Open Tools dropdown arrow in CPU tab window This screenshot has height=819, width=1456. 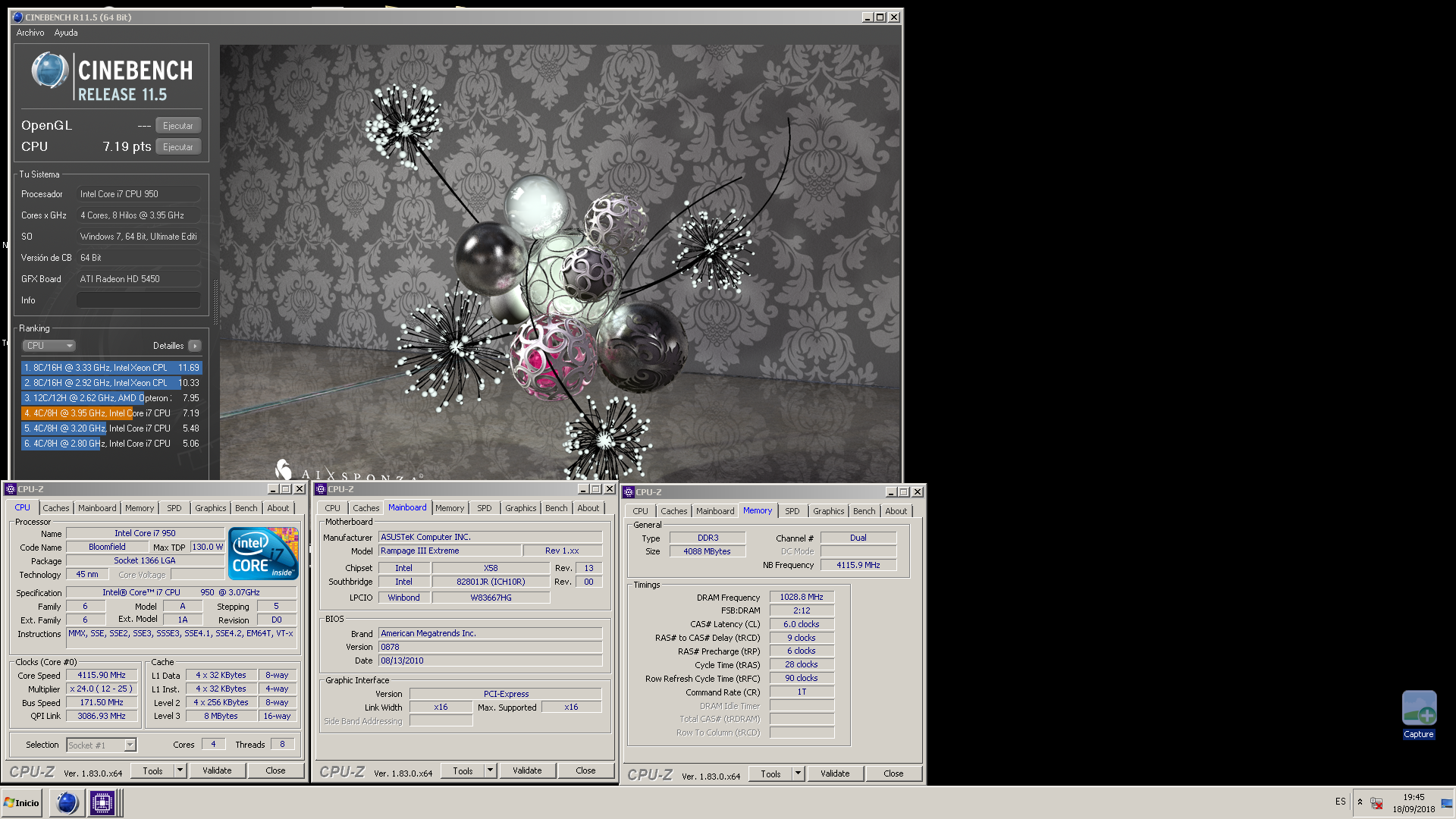pyautogui.click(x=180, y=770)
